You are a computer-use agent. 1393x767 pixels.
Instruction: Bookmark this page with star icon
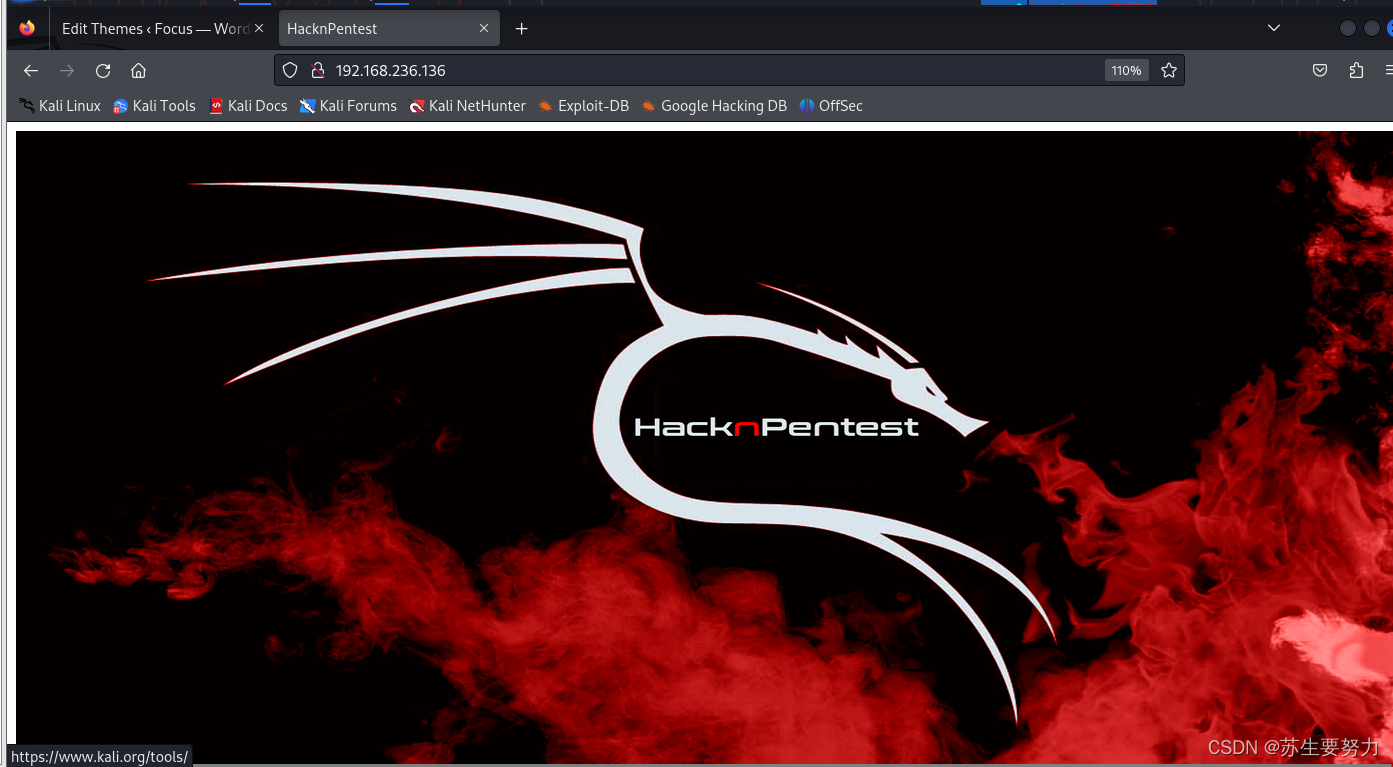pyautogui.click(x=1169, y=70)
